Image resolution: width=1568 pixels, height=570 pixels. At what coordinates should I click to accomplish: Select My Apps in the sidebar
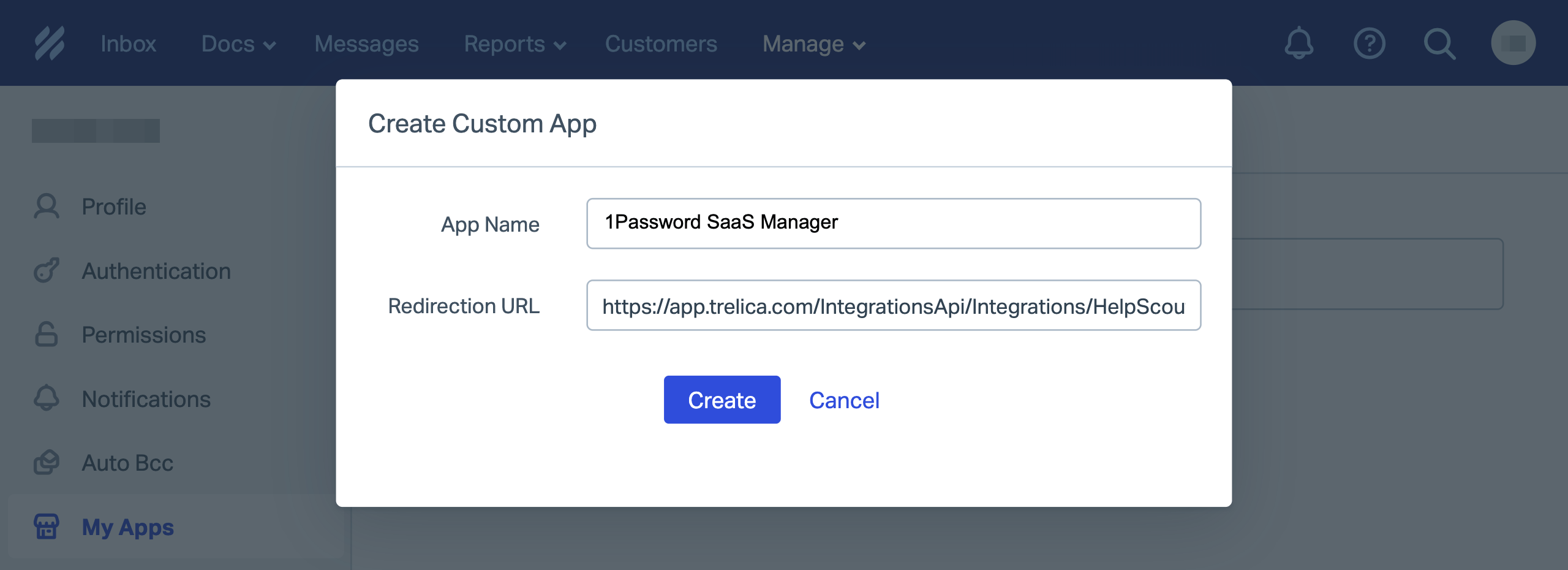coord(128,526)
